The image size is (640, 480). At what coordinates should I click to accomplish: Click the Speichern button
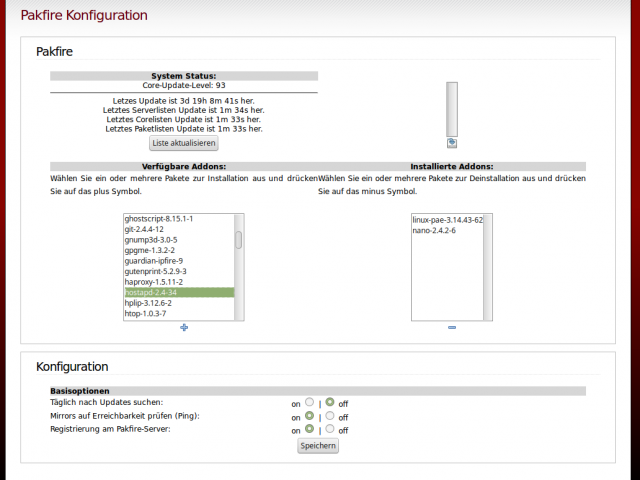[x=318, y=446]
